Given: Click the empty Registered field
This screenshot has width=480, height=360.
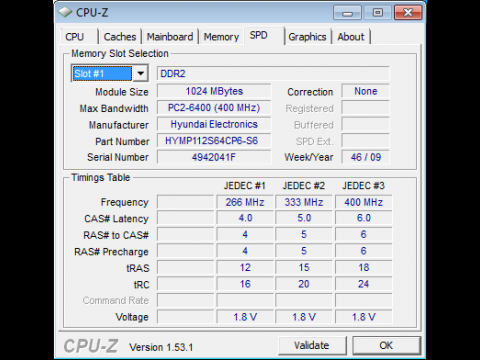Looking at the screenshot, I should (x=365, y=108).
